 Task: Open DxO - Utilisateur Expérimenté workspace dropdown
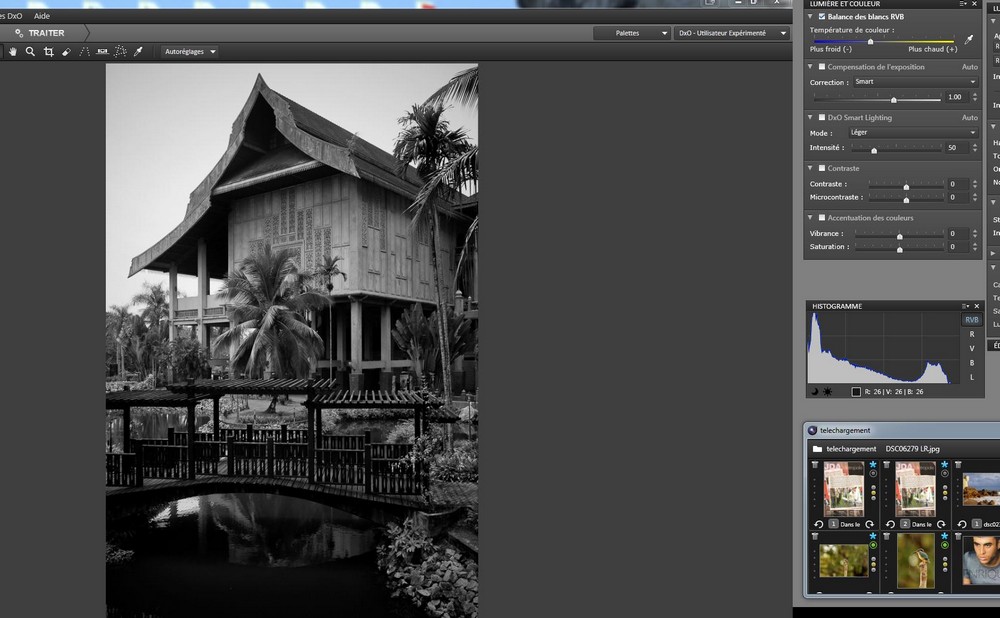point(732,33)
